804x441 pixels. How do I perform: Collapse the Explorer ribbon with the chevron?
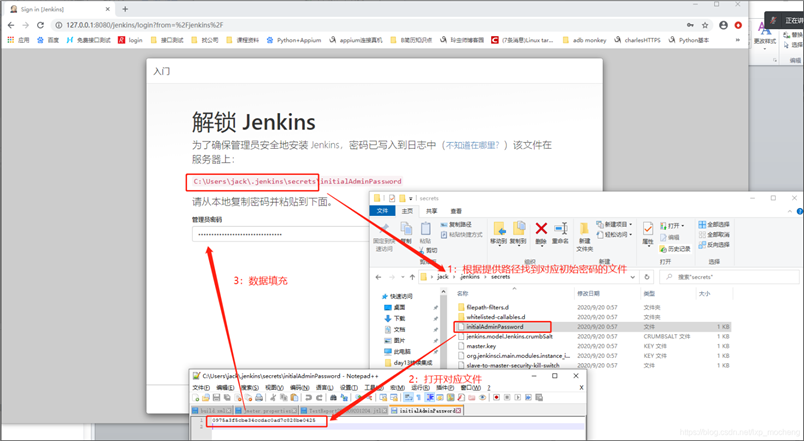click(x=790, y=211)
